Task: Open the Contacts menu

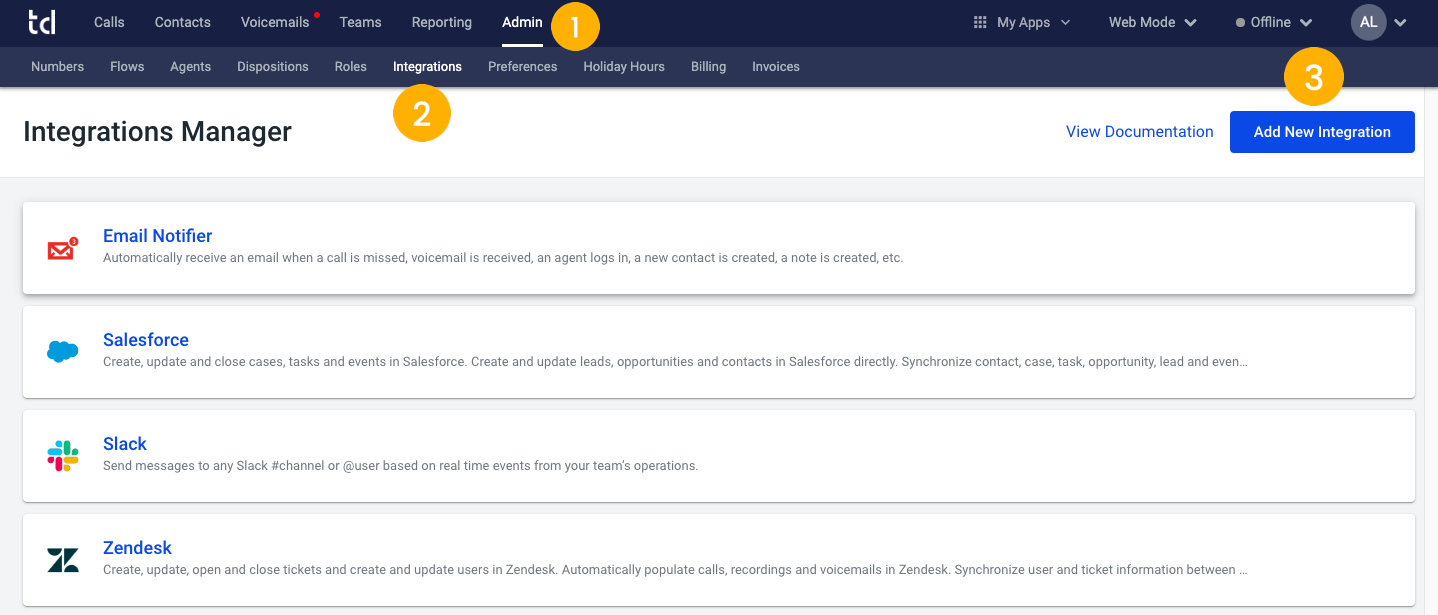Action: 183,22
